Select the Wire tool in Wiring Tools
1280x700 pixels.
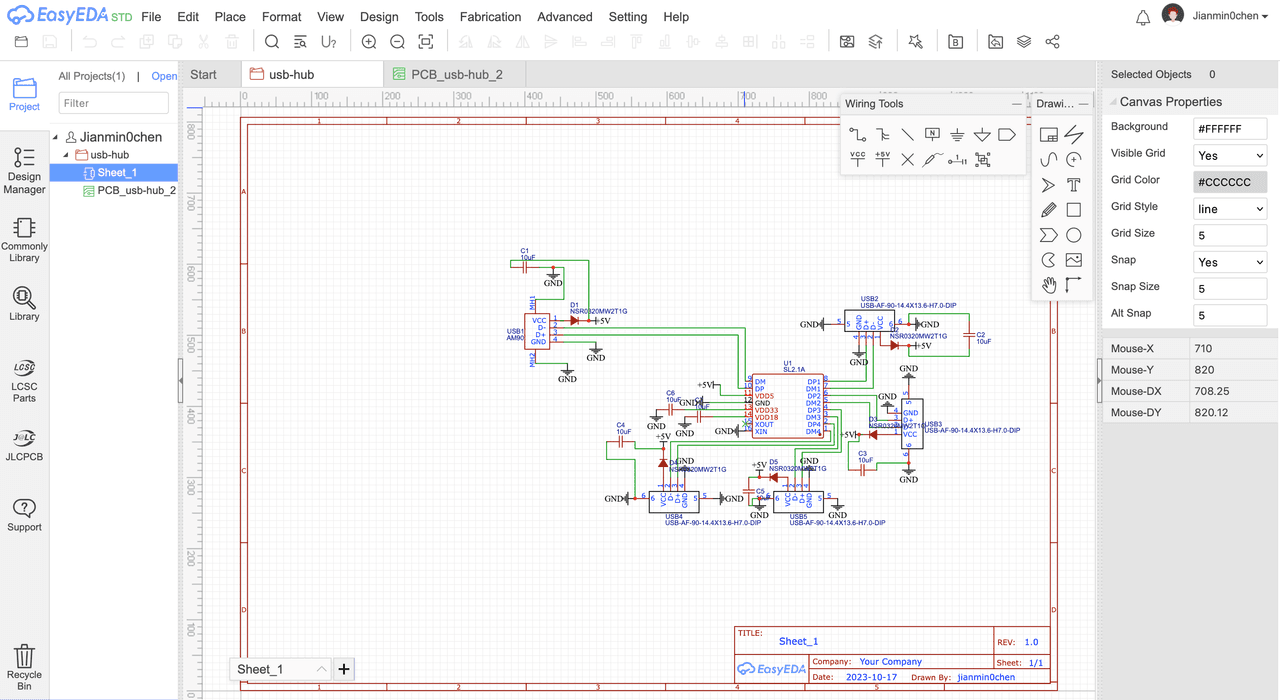point(857,134)
